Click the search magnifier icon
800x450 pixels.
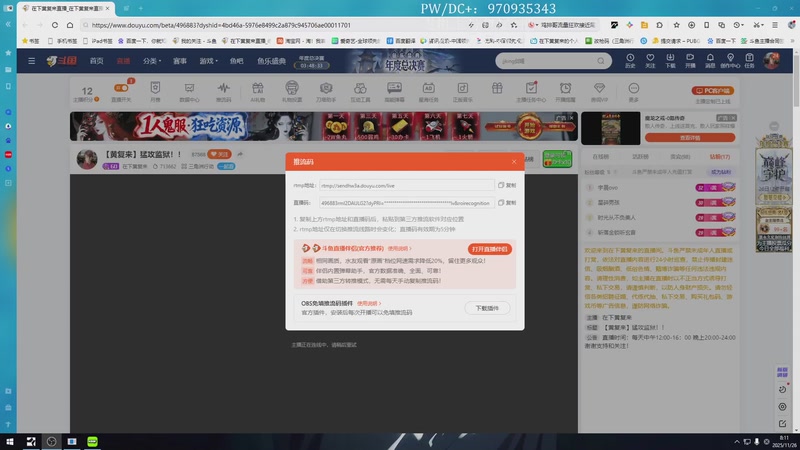click(601, 61)
